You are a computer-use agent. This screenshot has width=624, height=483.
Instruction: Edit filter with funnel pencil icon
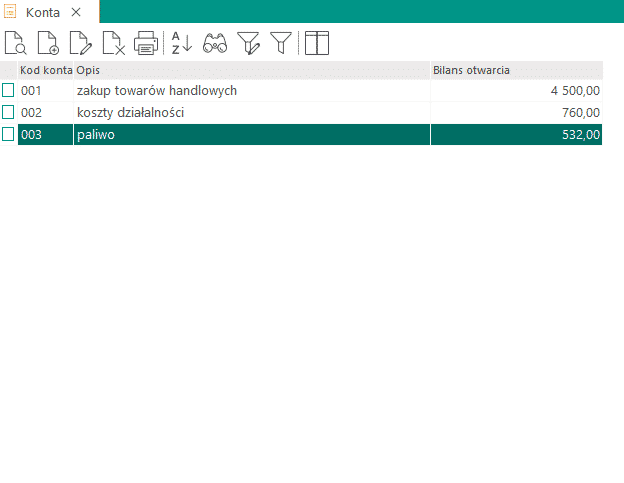(248, 43)
